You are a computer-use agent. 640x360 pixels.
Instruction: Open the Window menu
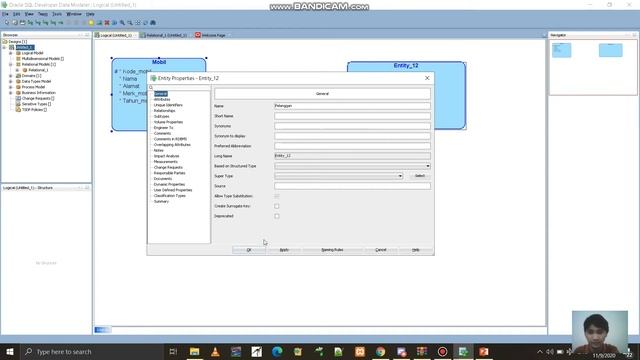coord(74,14)
